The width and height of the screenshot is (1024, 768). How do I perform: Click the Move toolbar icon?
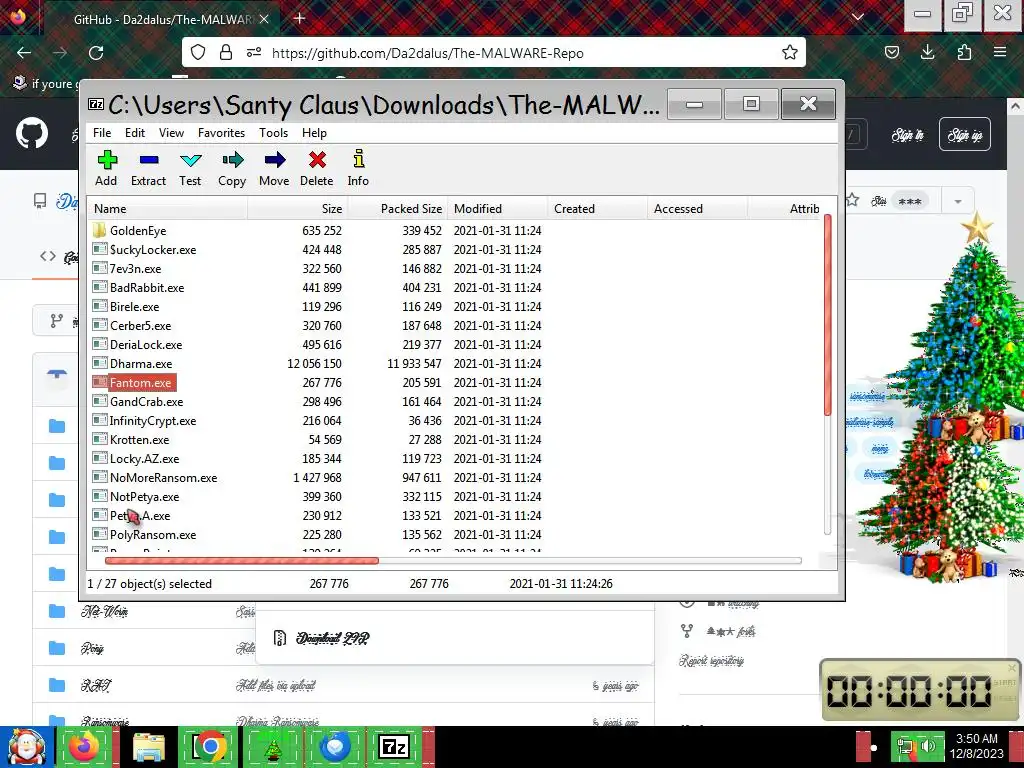[274, 168]
